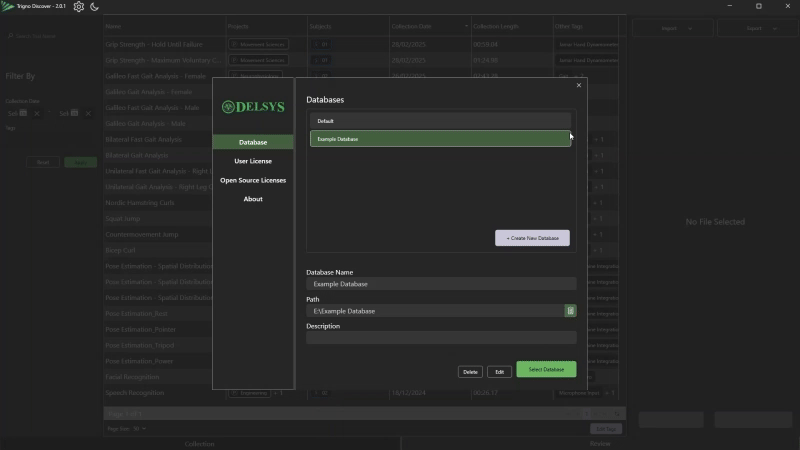
Task: Open the end date calendar icon in the filter
Action: click(74, 113)
